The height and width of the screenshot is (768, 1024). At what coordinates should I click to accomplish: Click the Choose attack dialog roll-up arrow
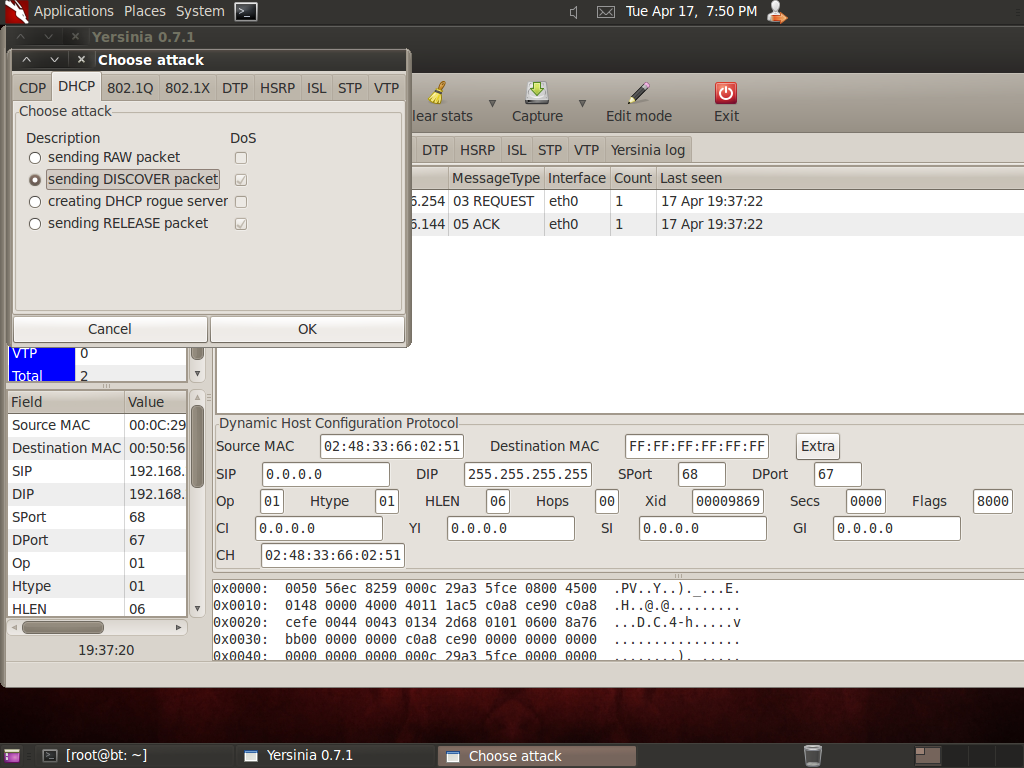click(x=27, y=59)
